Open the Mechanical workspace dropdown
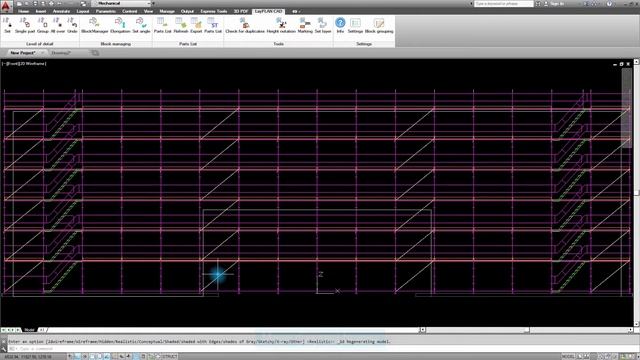 tap(122, 4)
